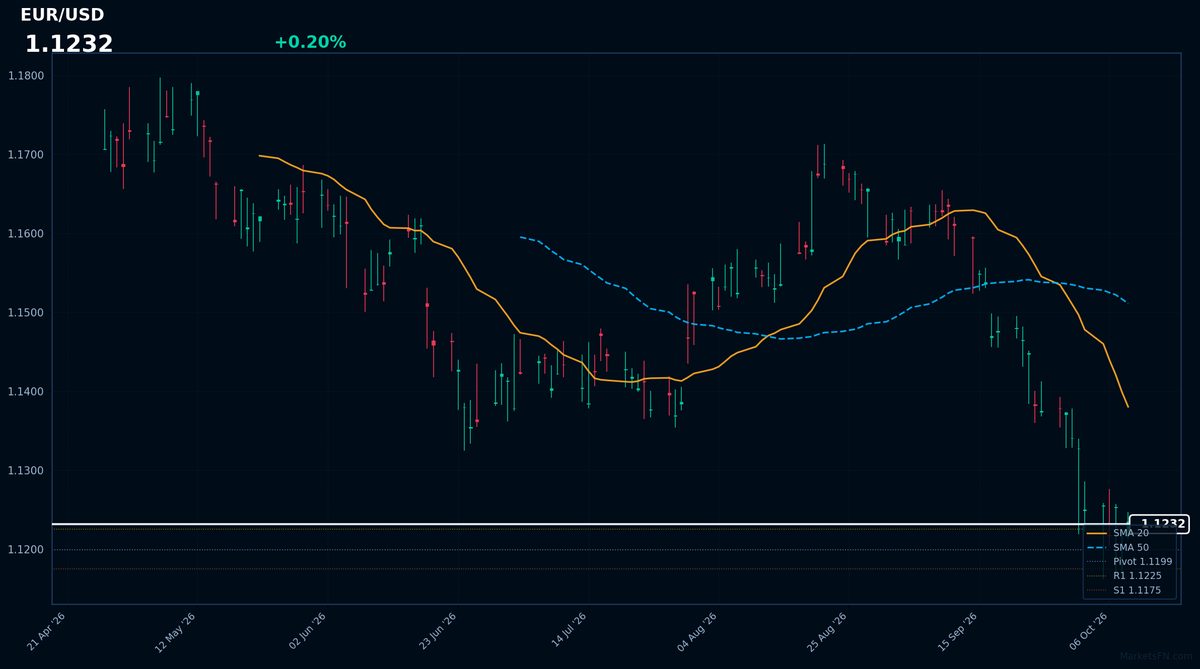Click the +0.20% change value
The image size is (1200, 669).
click(x=310, y=42)
